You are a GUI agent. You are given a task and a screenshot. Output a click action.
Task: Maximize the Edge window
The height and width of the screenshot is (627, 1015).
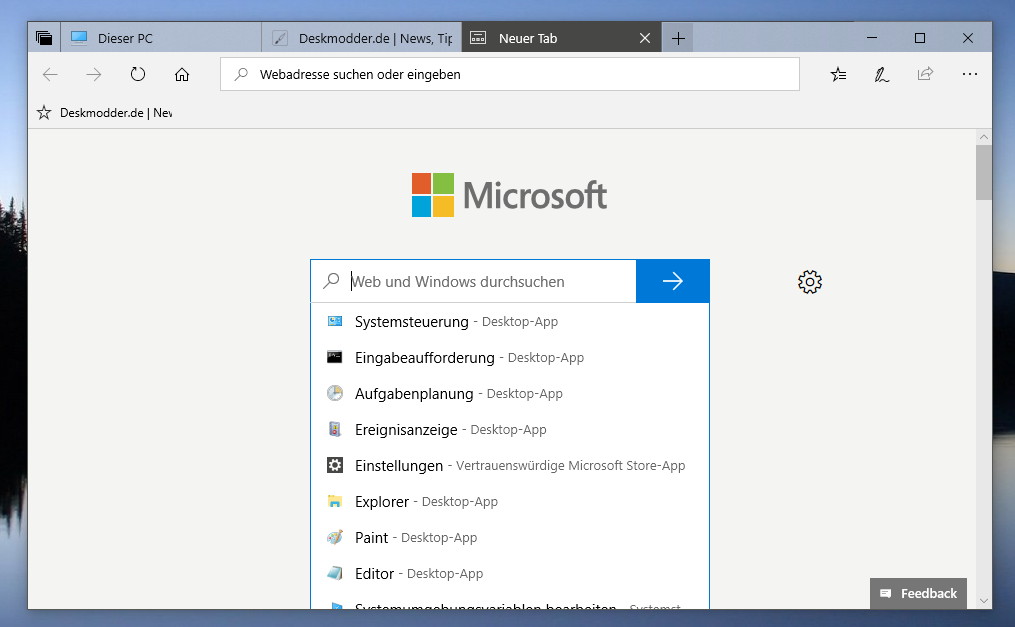coord(920,38)
